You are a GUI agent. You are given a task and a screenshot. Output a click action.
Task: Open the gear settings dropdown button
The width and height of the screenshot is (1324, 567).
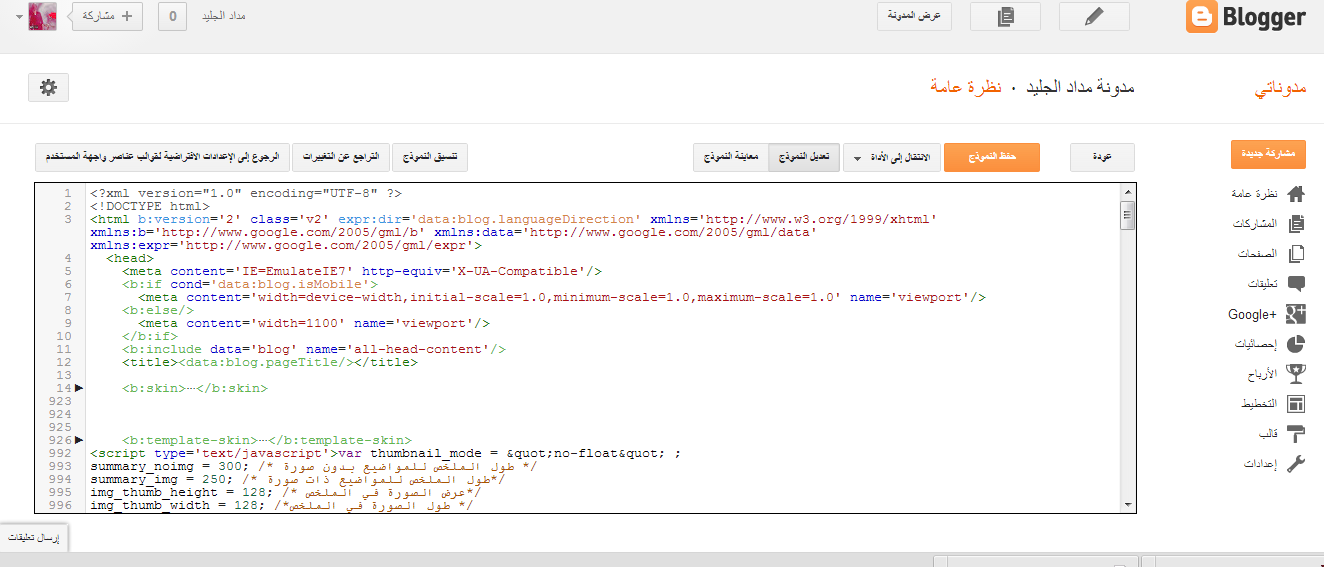(48, 88)
